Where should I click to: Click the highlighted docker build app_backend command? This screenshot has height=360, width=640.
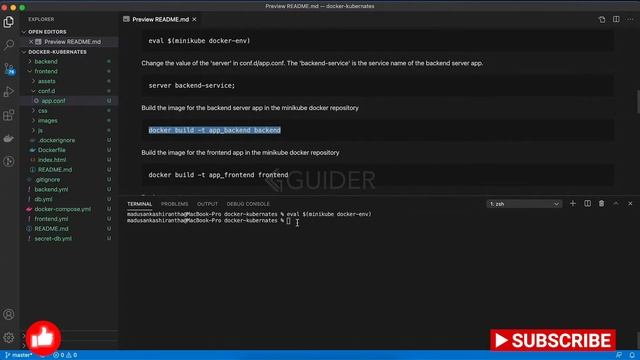click(214, 130)
